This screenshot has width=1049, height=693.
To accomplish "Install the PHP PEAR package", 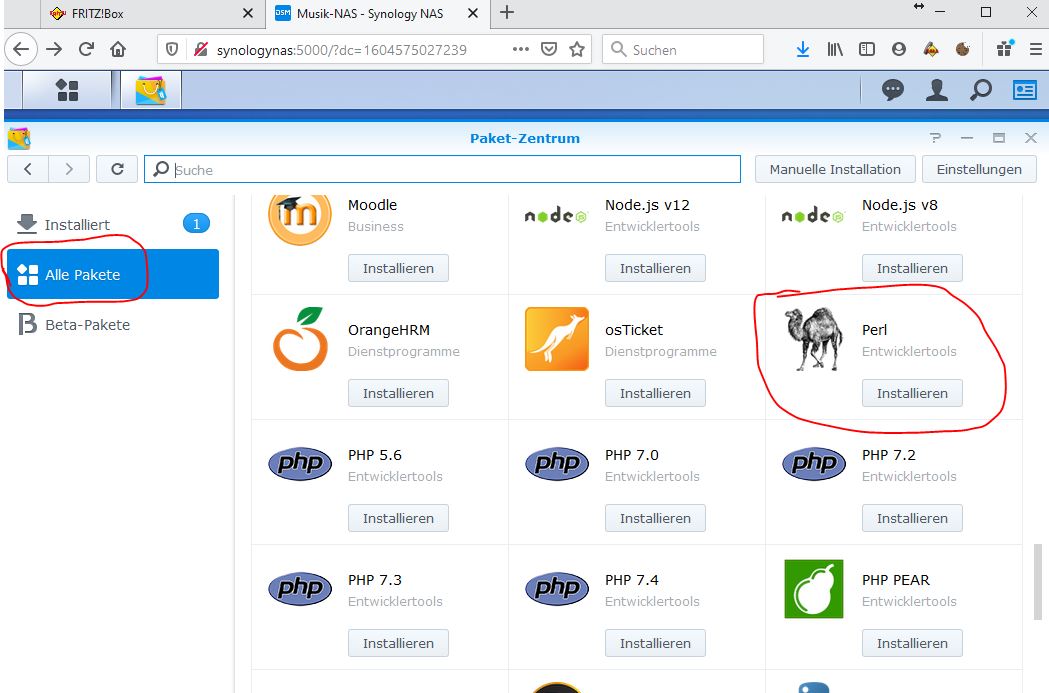I will [x=912, y=644].
